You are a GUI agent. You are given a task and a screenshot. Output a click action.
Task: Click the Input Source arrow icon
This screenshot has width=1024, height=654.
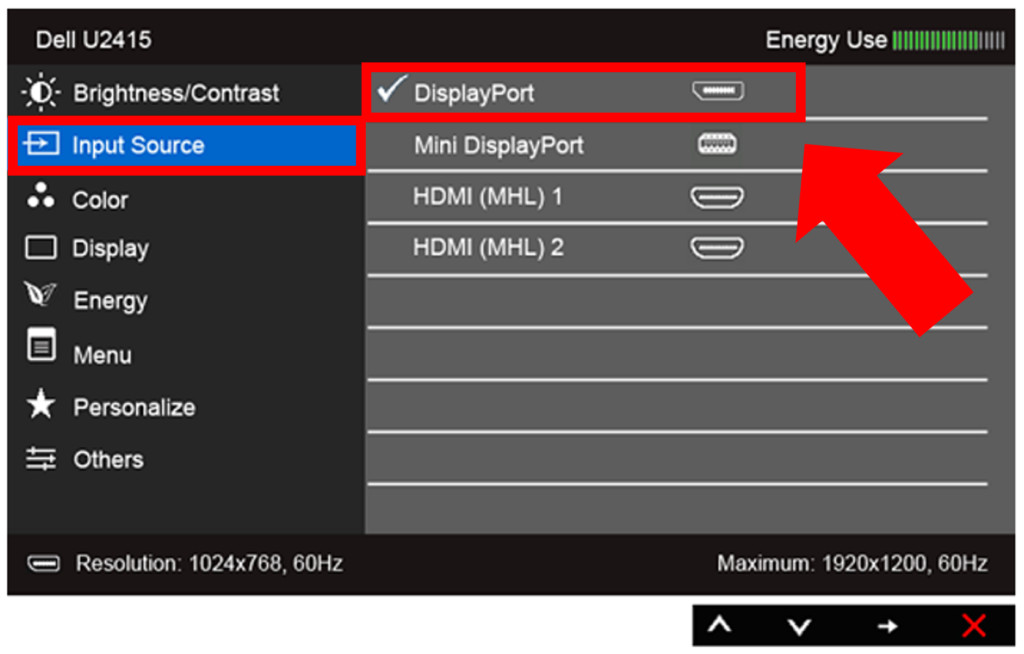click(41, 143)
